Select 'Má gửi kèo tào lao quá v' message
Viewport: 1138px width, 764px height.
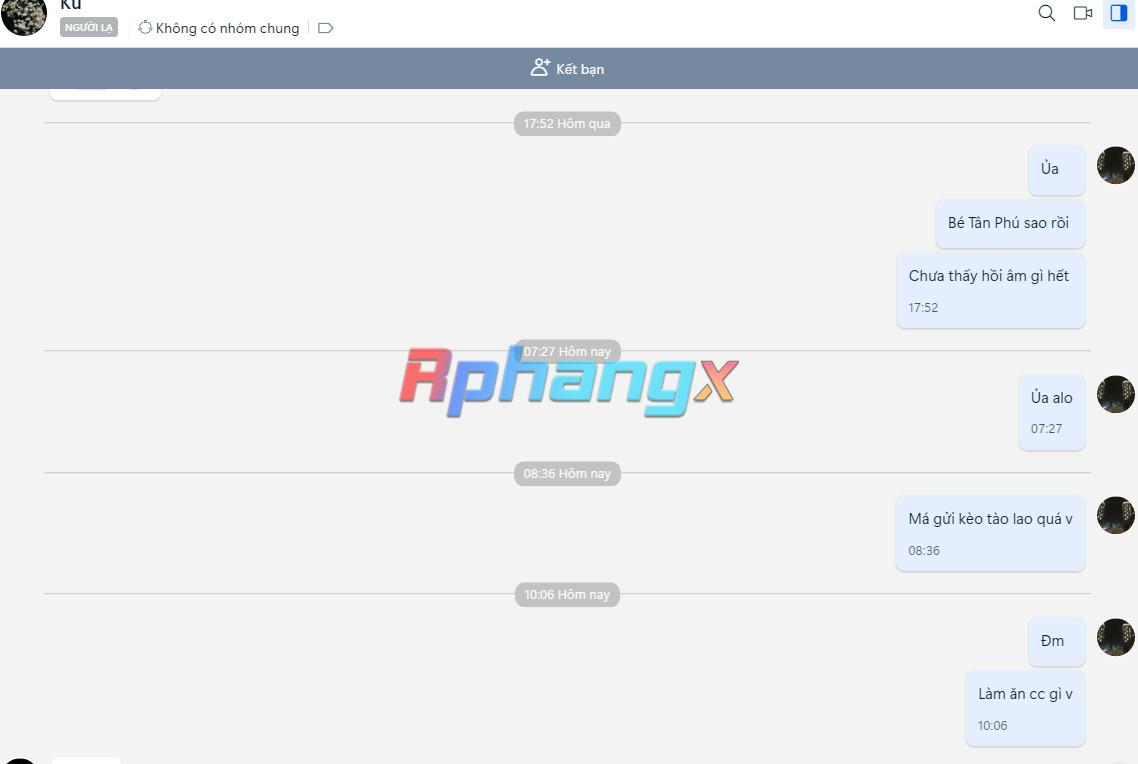pos(991,533)
